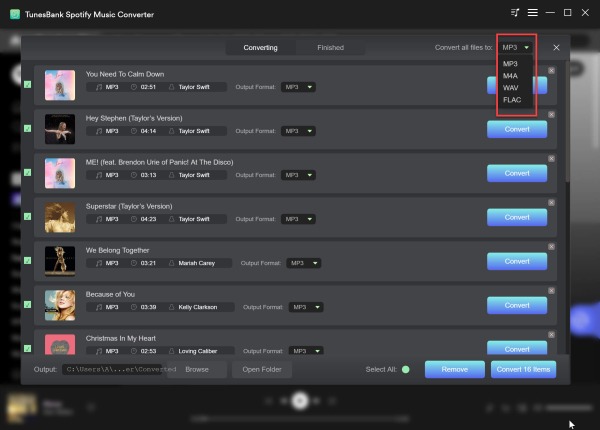The height and width of the screenshot is (430, 600).
Task: Close the converting panel with X
Action: (556, 47)
